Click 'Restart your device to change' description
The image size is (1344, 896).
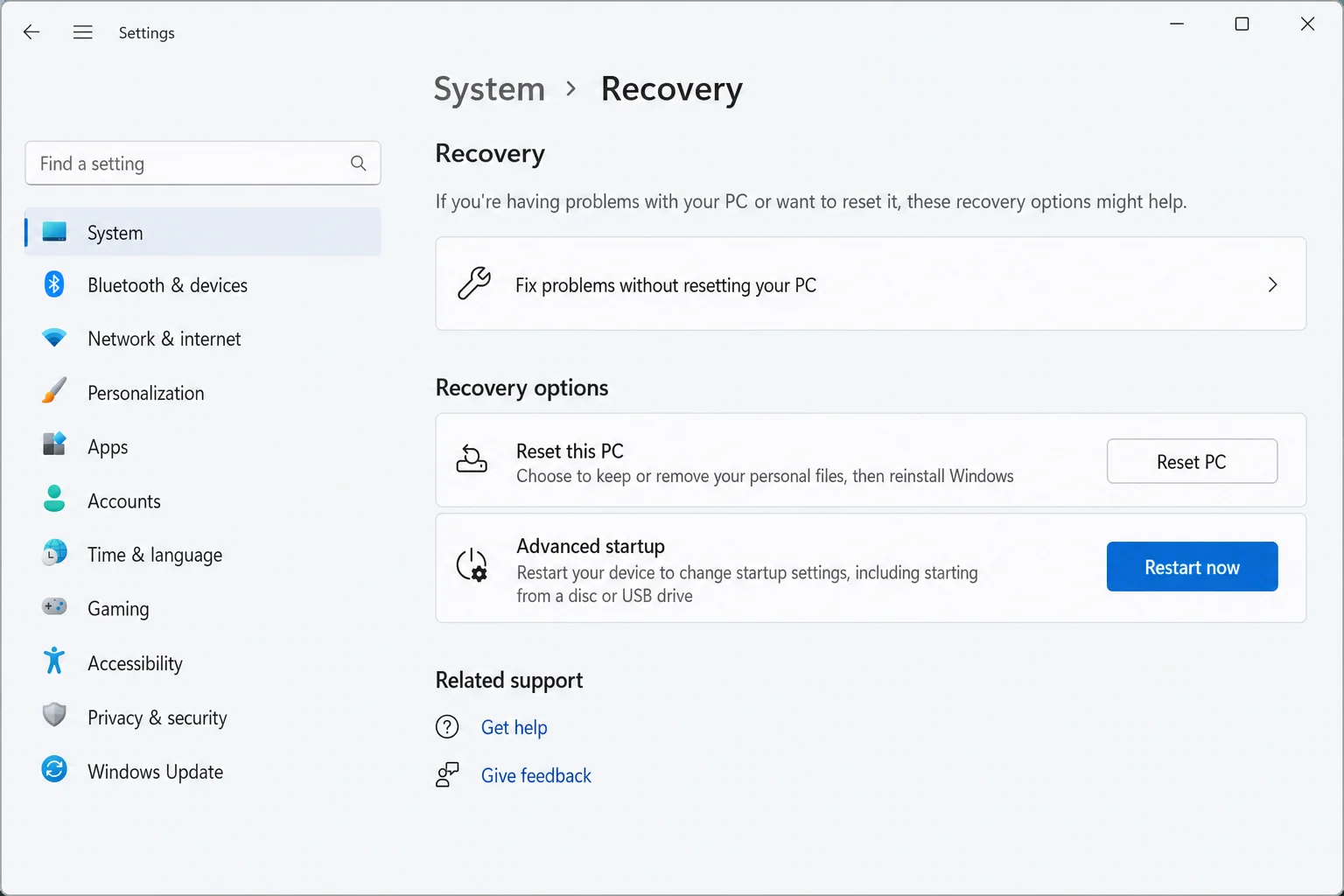tap(747, 584)
